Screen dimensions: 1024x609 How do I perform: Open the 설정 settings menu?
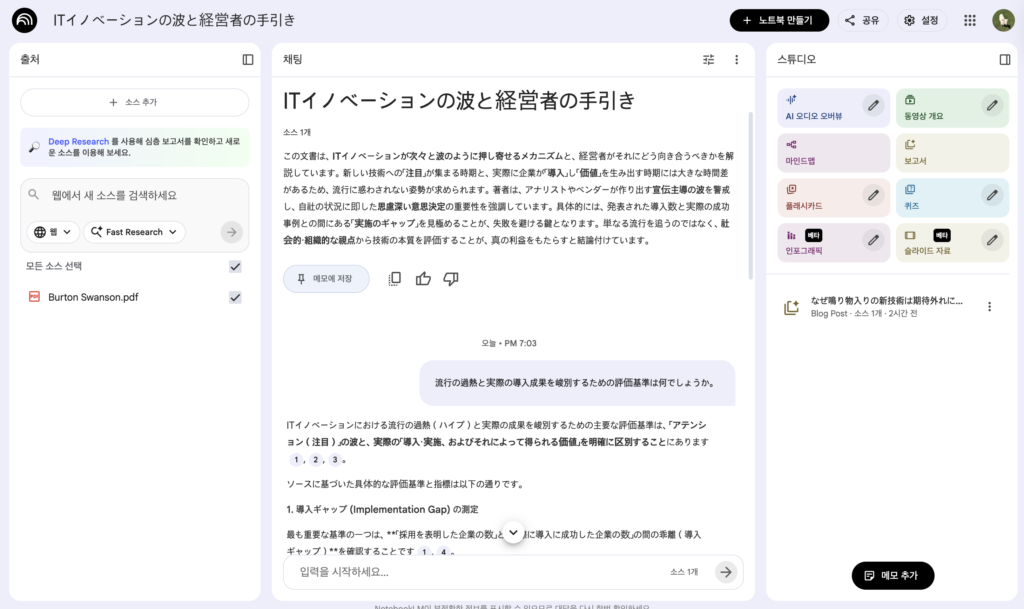coord(921,20)
